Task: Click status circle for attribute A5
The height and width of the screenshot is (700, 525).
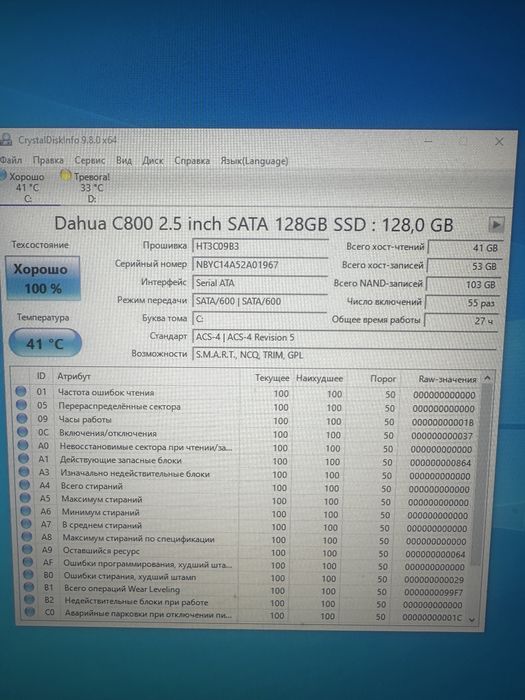Action: click(x=25, y=497)
